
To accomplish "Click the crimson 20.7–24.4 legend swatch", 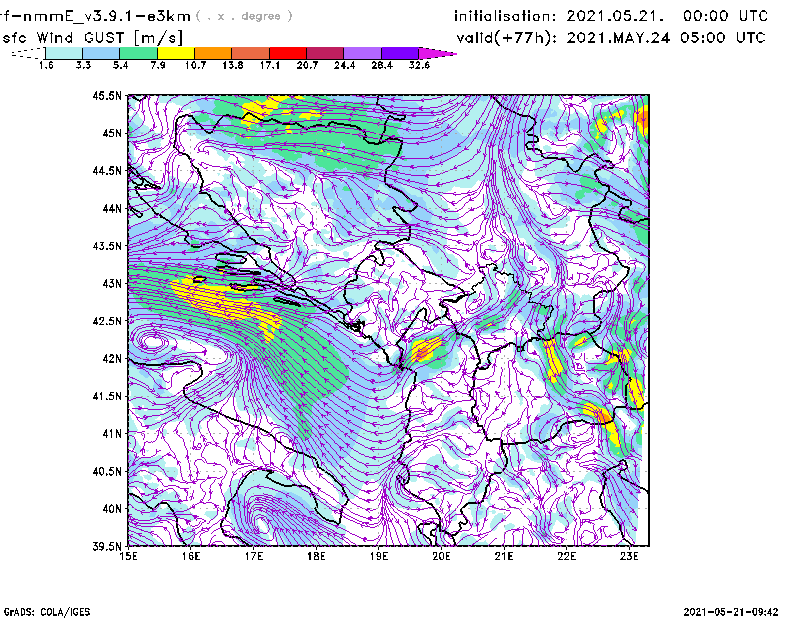I will click(325, 53).
